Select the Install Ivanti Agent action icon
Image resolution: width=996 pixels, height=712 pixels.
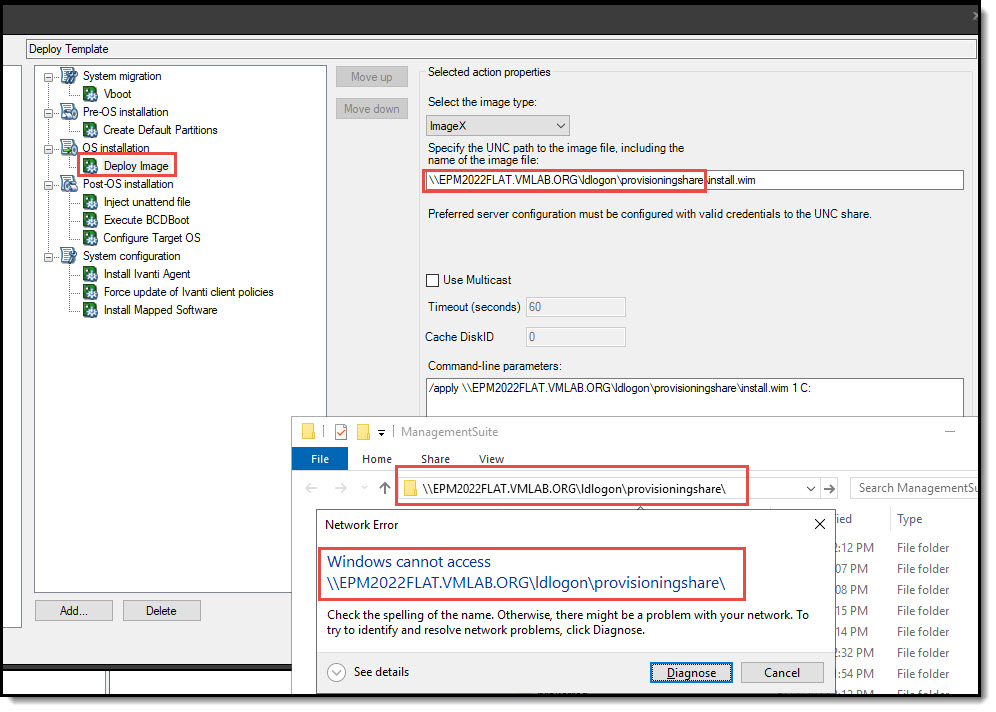pyautogui.click(x=90, y=274)
